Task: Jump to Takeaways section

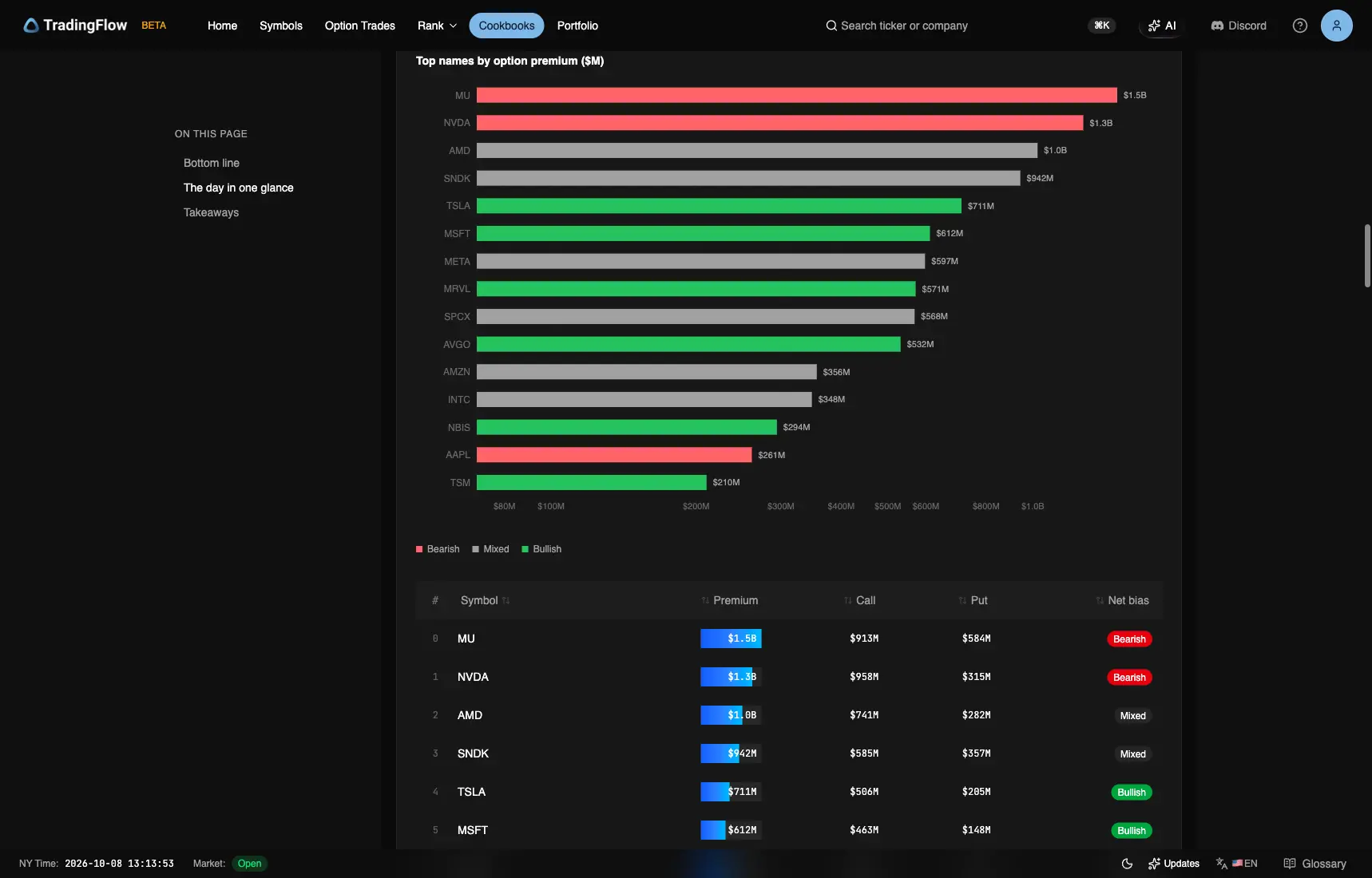Action: (x=211, y=212)
